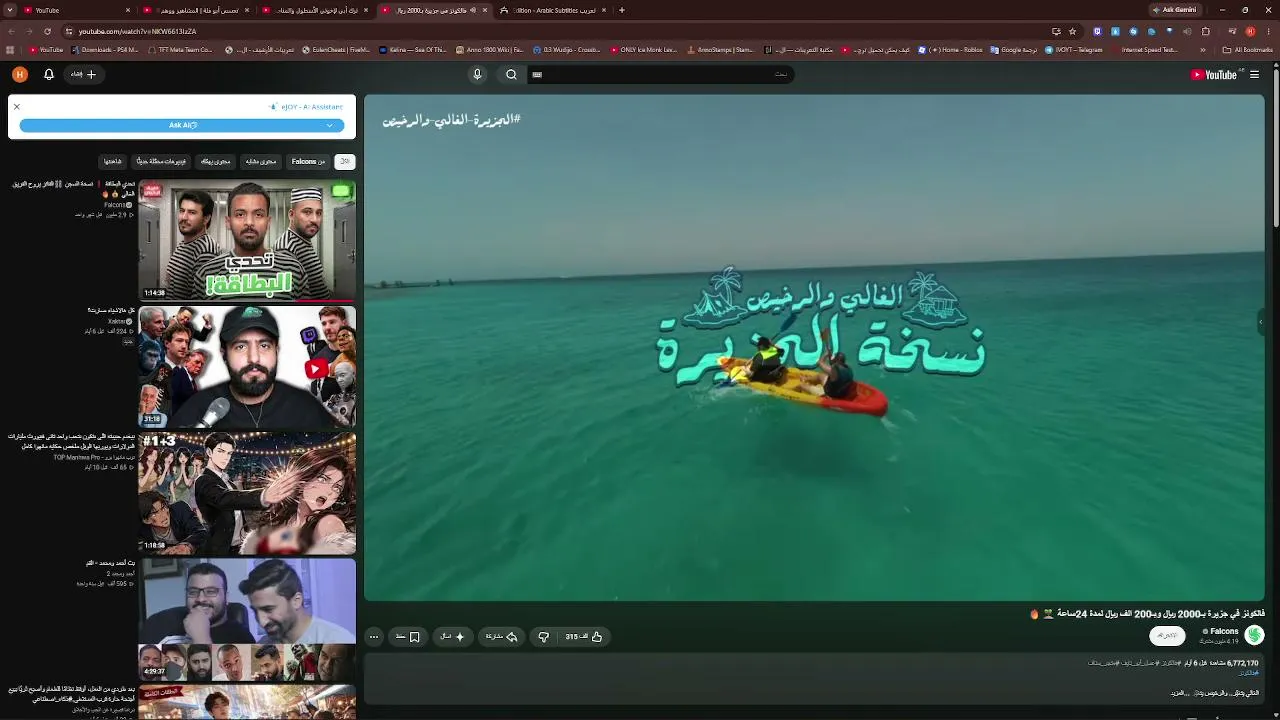Image resolution: width=1280 pixels, height=720 pixels.
Task: Click the Ask sparkle button below video
Action: [x=453, y=636]
